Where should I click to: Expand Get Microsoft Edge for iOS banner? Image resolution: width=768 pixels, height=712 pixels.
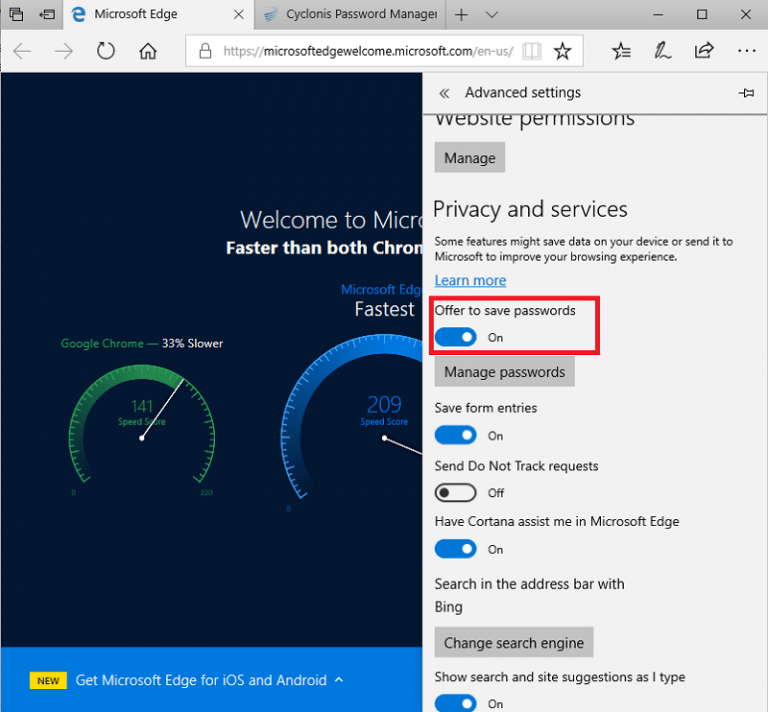[x=339, y=680]
